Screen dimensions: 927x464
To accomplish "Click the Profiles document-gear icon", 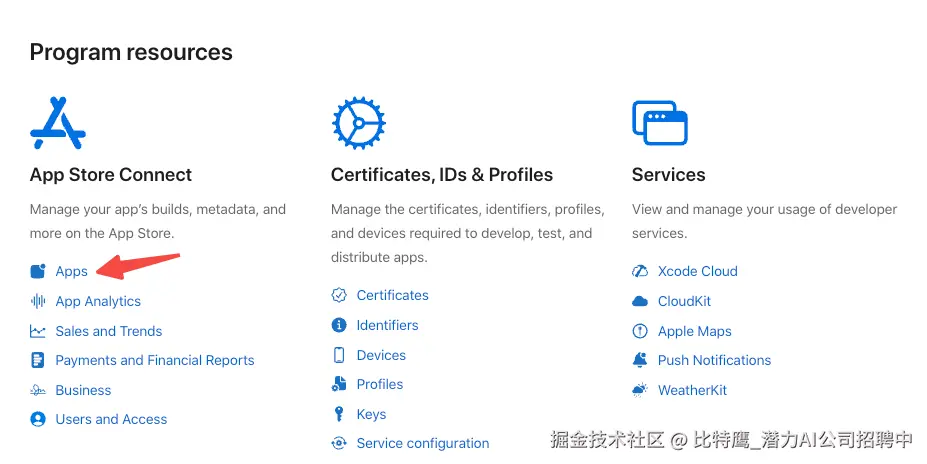I will click(339, 384).
